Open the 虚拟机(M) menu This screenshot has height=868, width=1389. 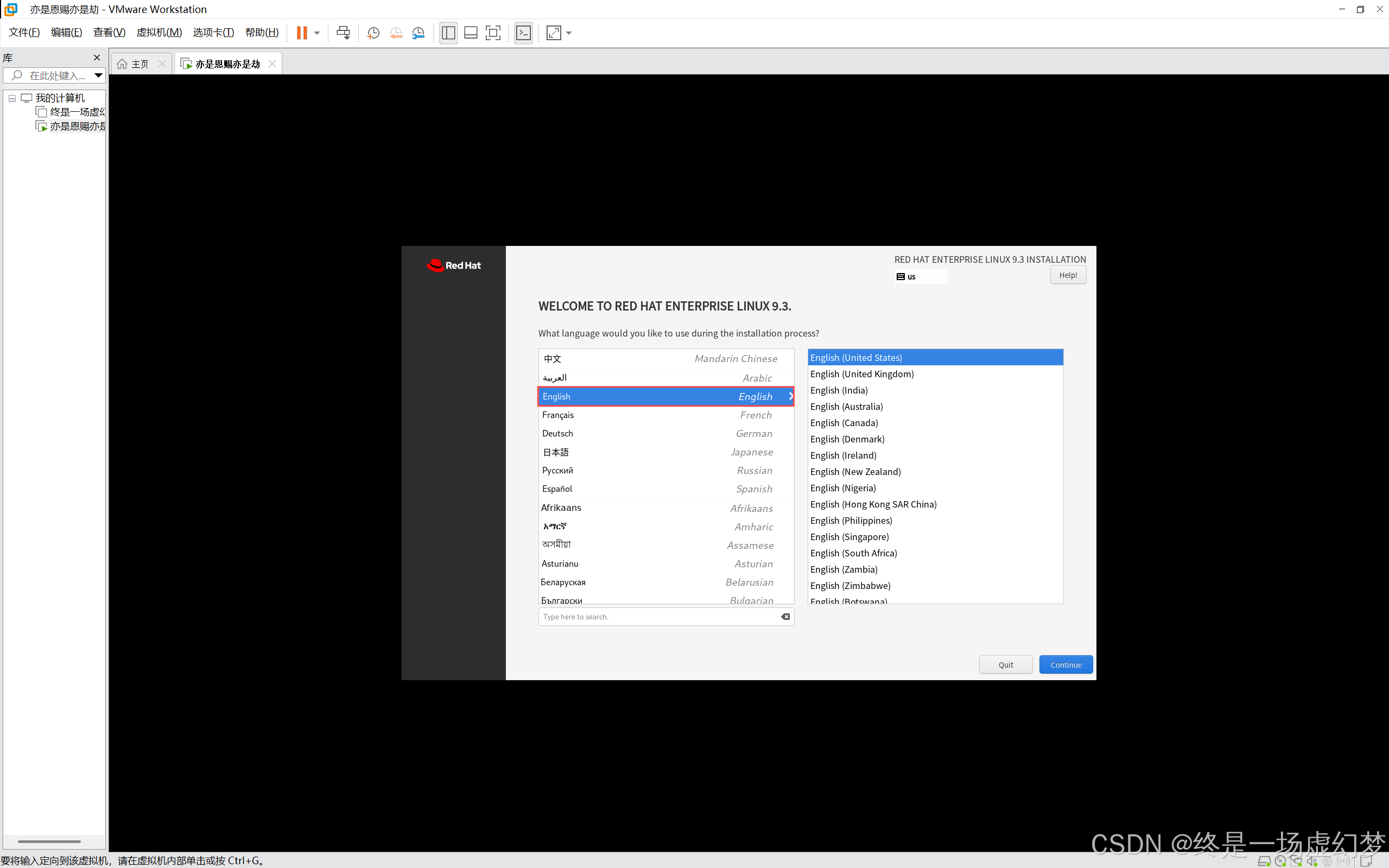pos(159,33)
